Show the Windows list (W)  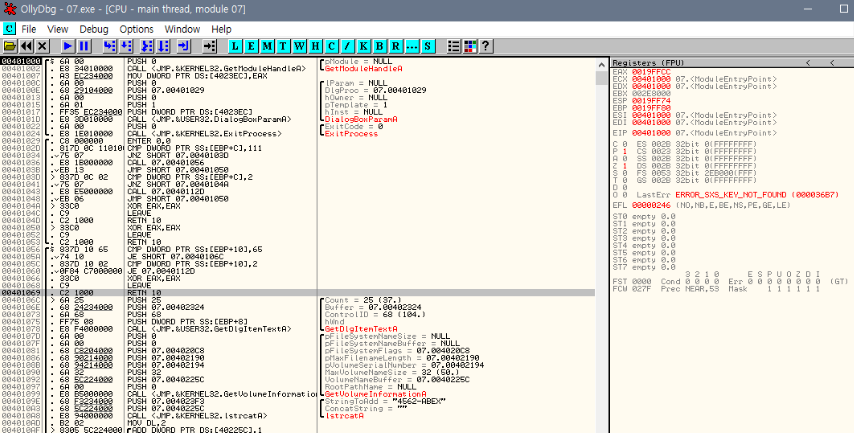299,46
